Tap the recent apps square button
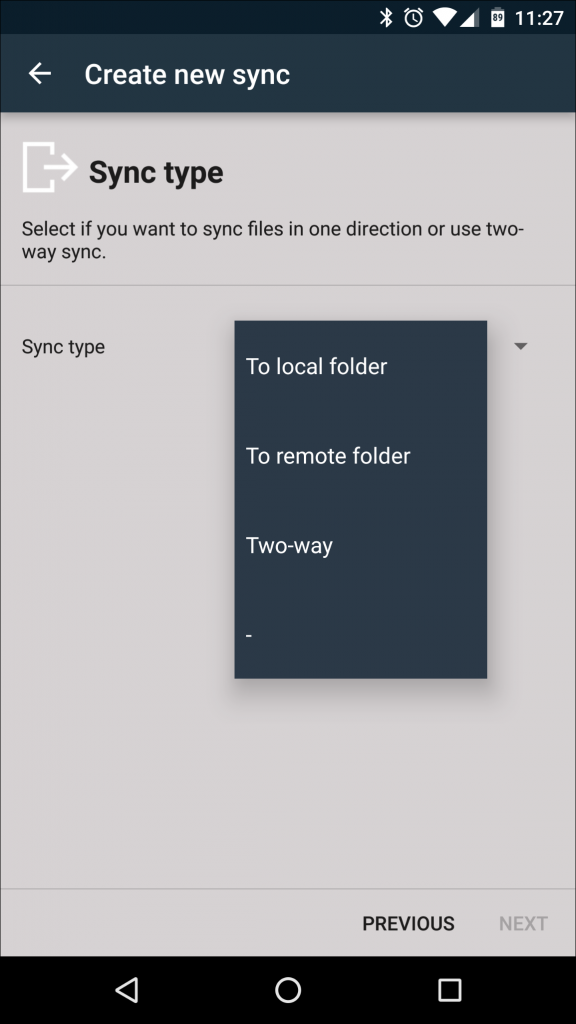The width and height of the screenshot is (576, 1024). pos(449,990)
